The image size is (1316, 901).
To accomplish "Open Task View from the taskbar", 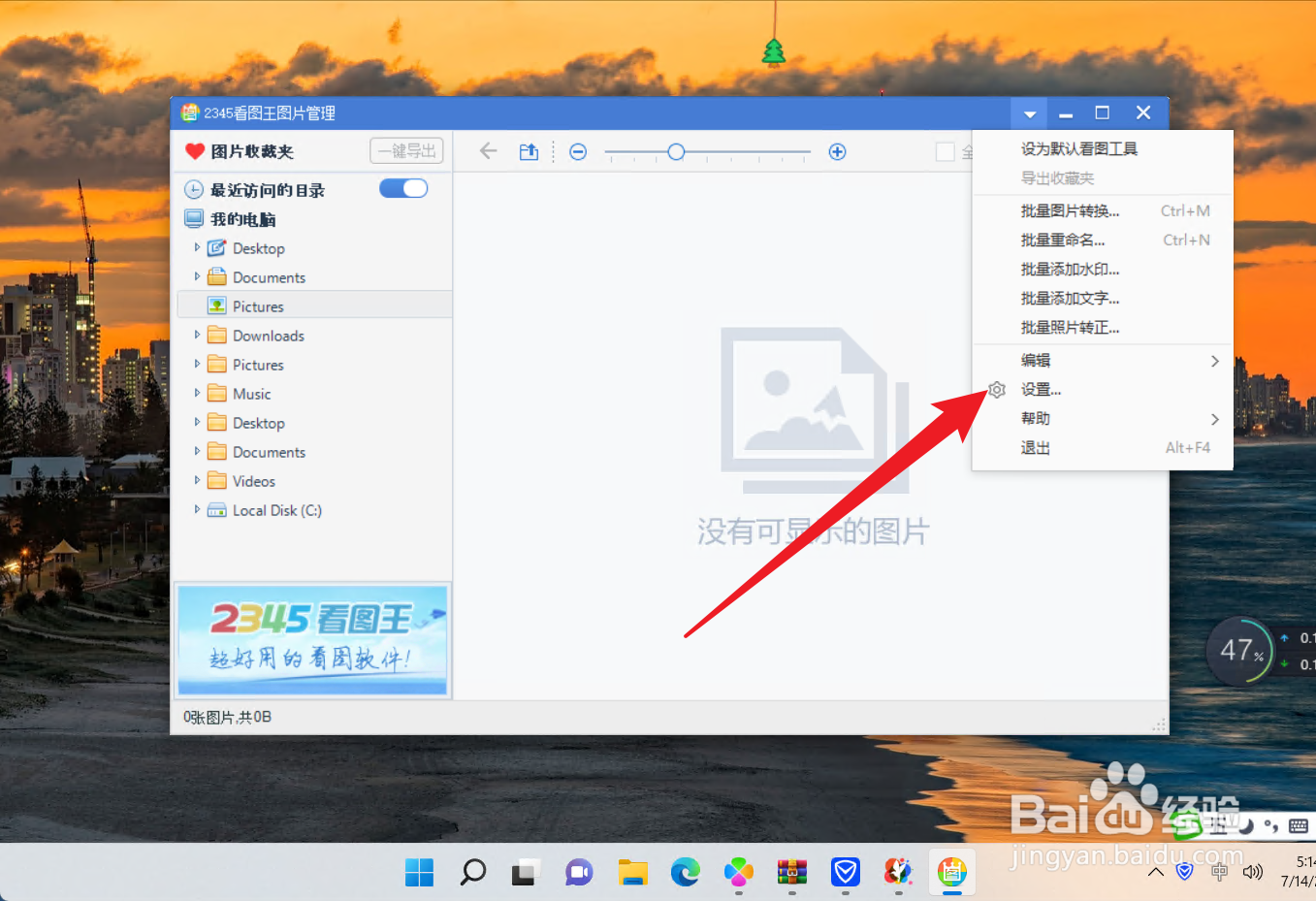I will click(526, 872).
